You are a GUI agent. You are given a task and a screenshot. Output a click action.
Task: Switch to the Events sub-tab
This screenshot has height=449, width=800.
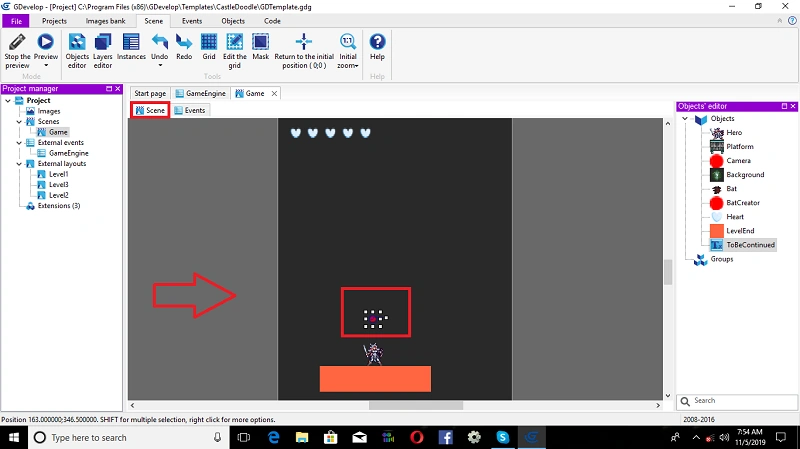[189, 110]
